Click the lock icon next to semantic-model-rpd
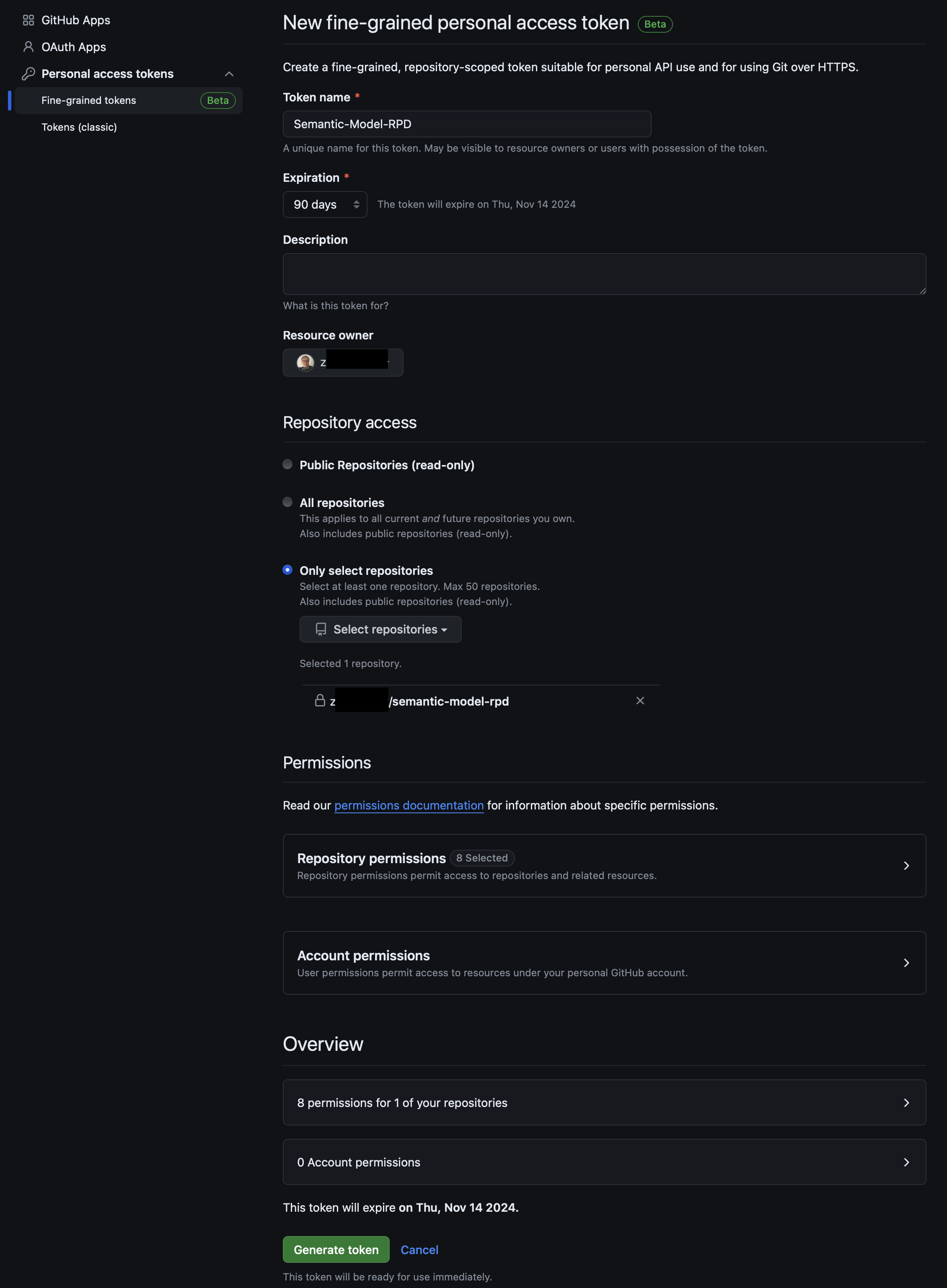The height and width of the screenshot is (1288, 947). 318,700
